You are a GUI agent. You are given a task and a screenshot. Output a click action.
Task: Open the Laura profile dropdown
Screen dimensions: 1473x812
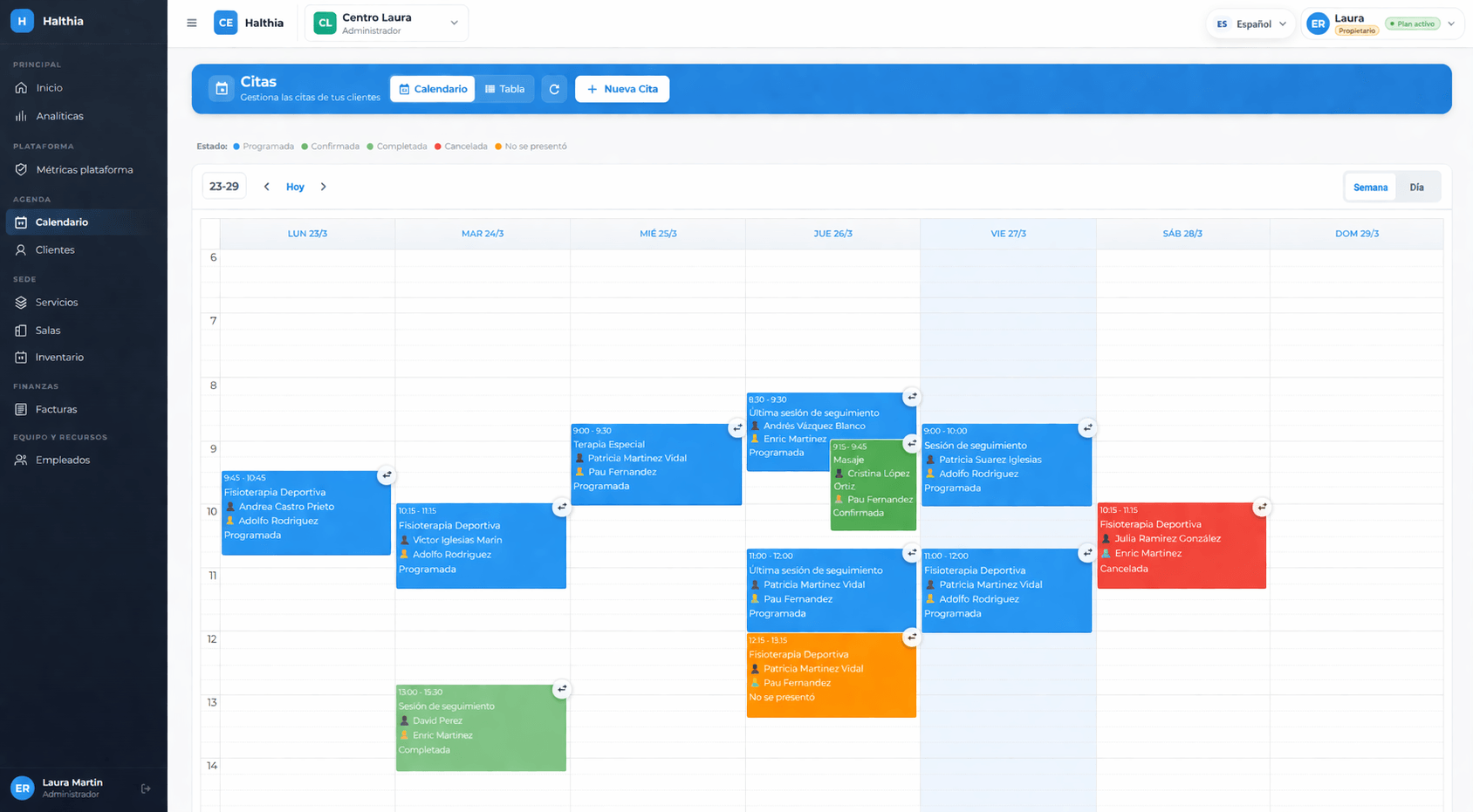1382,23
